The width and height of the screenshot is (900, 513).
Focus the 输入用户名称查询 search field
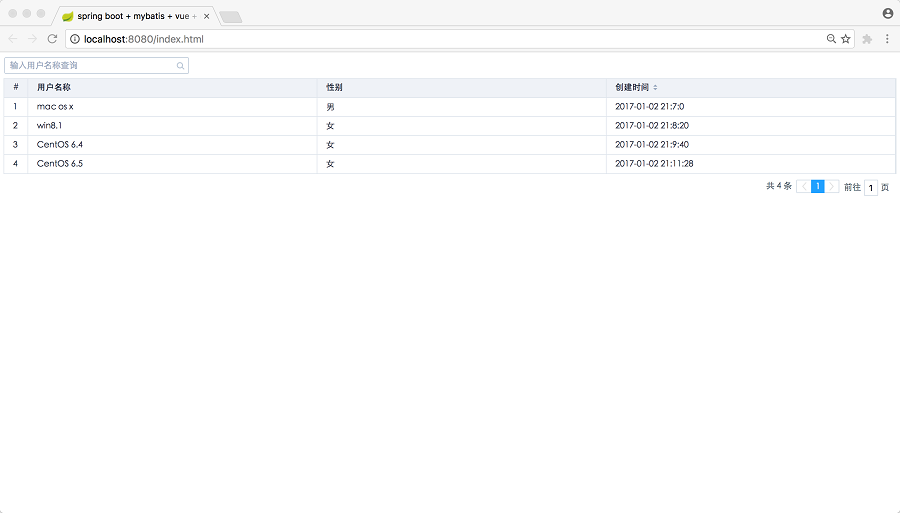point(90,66)
